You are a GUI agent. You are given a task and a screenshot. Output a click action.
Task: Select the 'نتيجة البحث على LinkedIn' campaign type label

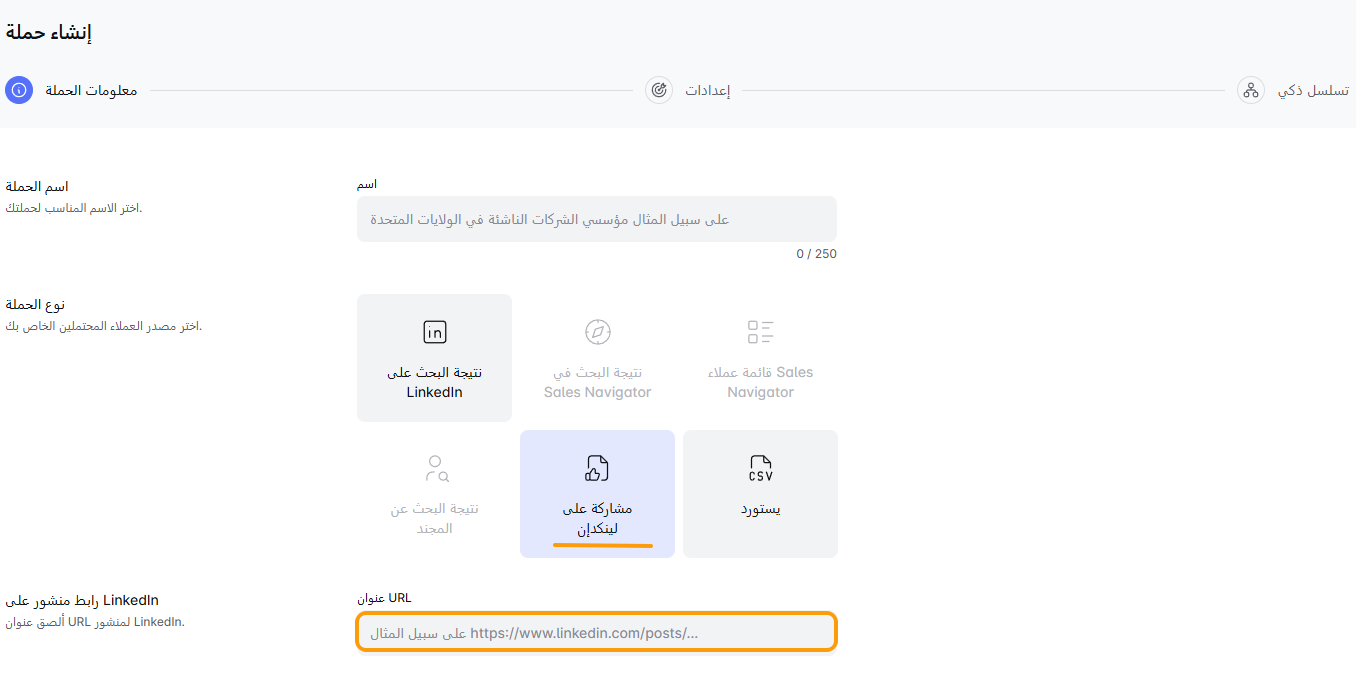(434, 382)
